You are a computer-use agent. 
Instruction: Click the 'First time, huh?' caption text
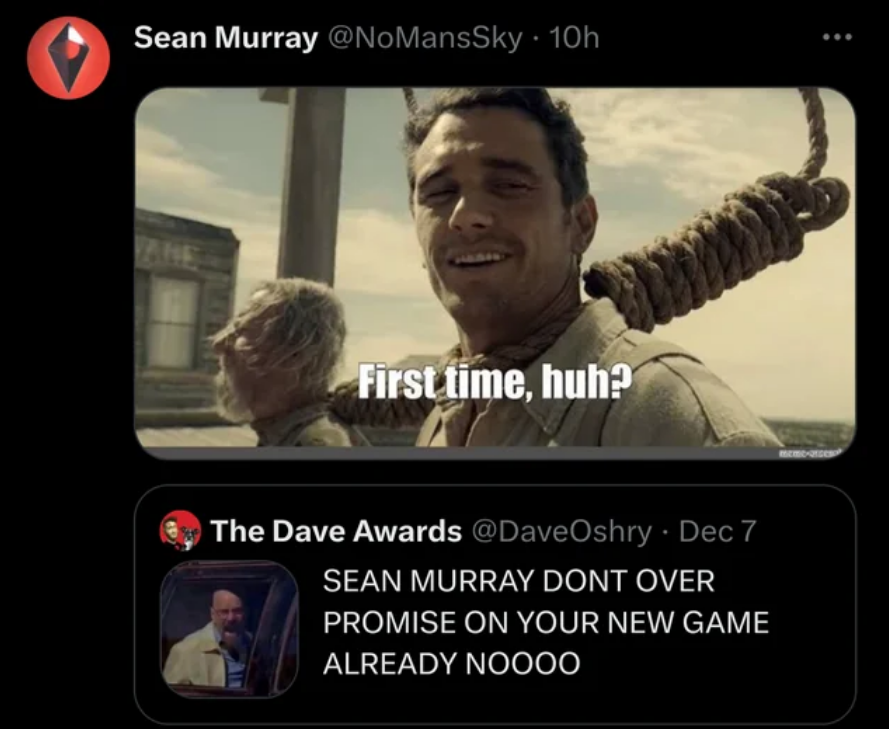click(494, 383)
